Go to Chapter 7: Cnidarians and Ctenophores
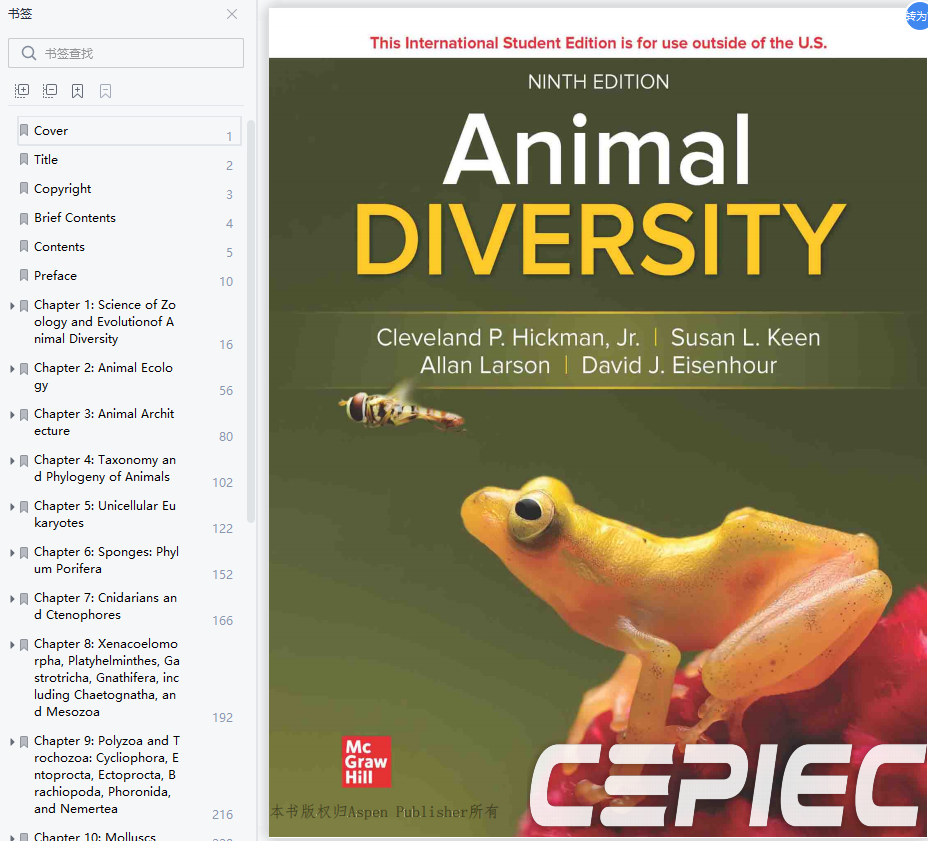Screen dimensions: 928x841 point(105,607)
